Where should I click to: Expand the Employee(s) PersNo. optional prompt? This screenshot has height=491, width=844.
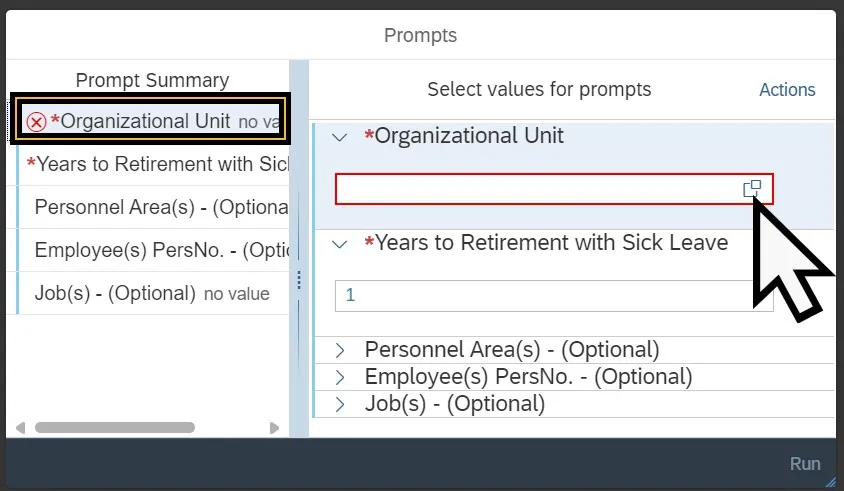click(340, 377)
